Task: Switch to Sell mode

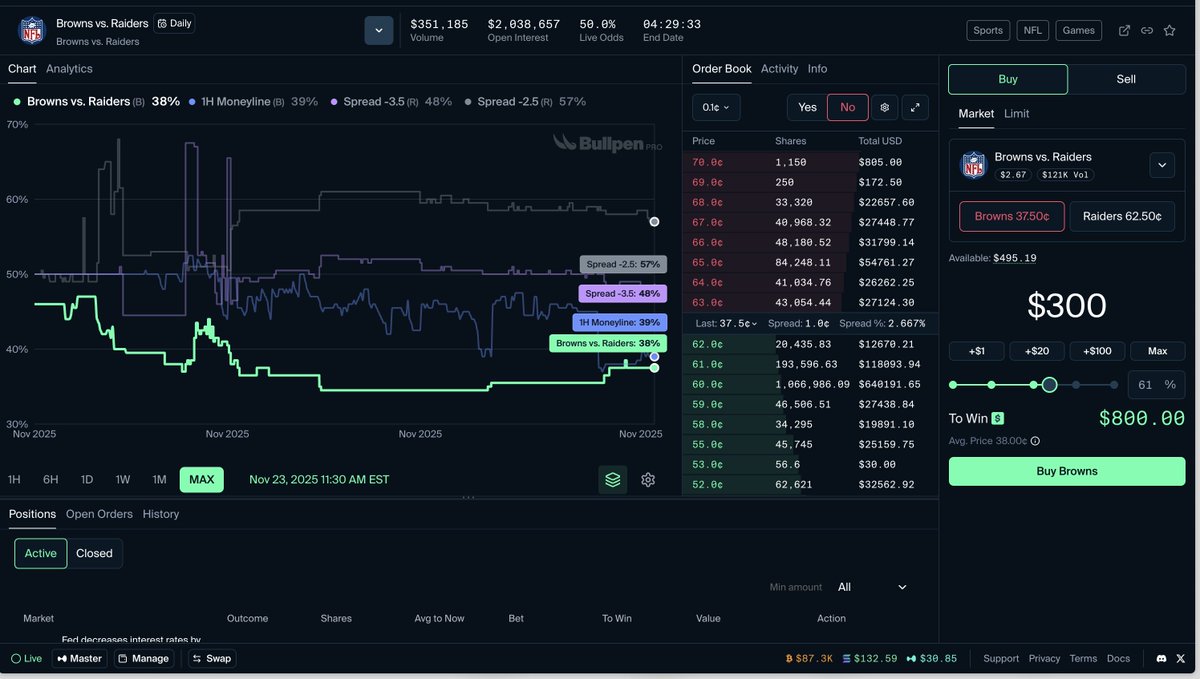Action: (1126, 79)
